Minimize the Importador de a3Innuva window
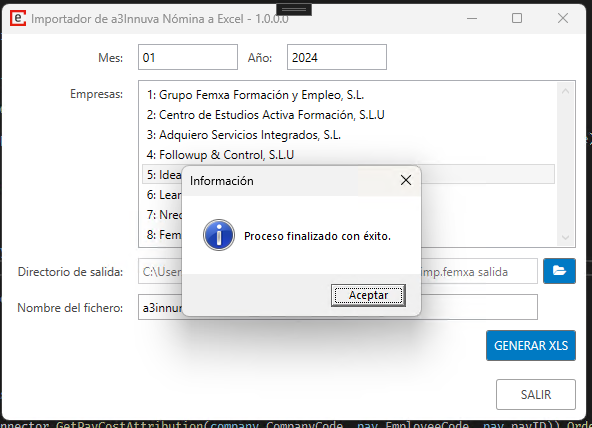The image size is (592, 428). click(x=472, y=18)
